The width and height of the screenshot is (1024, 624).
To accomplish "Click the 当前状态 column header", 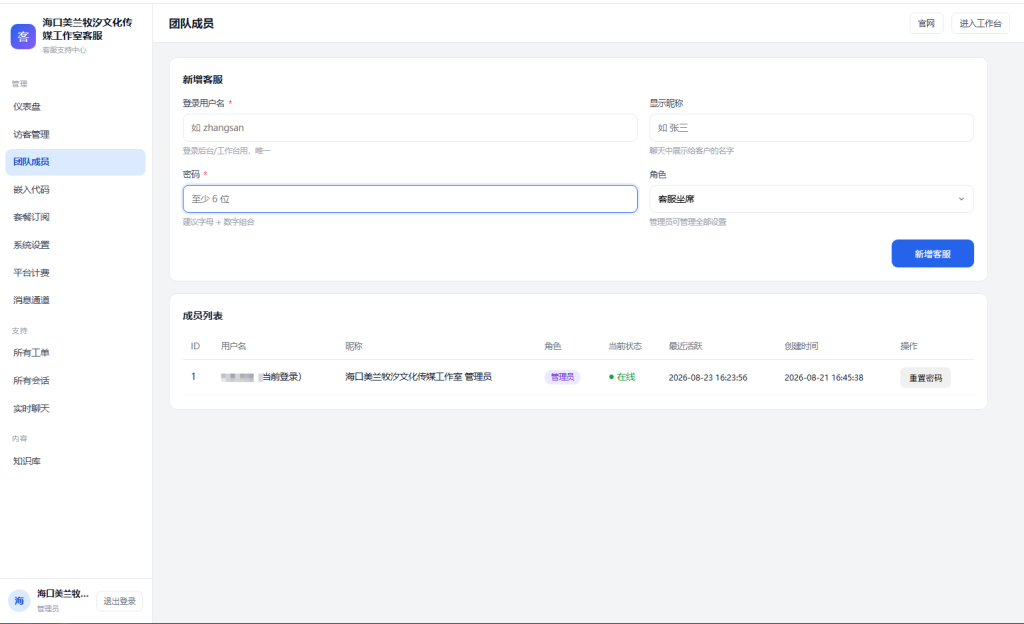I will (625, 346).
